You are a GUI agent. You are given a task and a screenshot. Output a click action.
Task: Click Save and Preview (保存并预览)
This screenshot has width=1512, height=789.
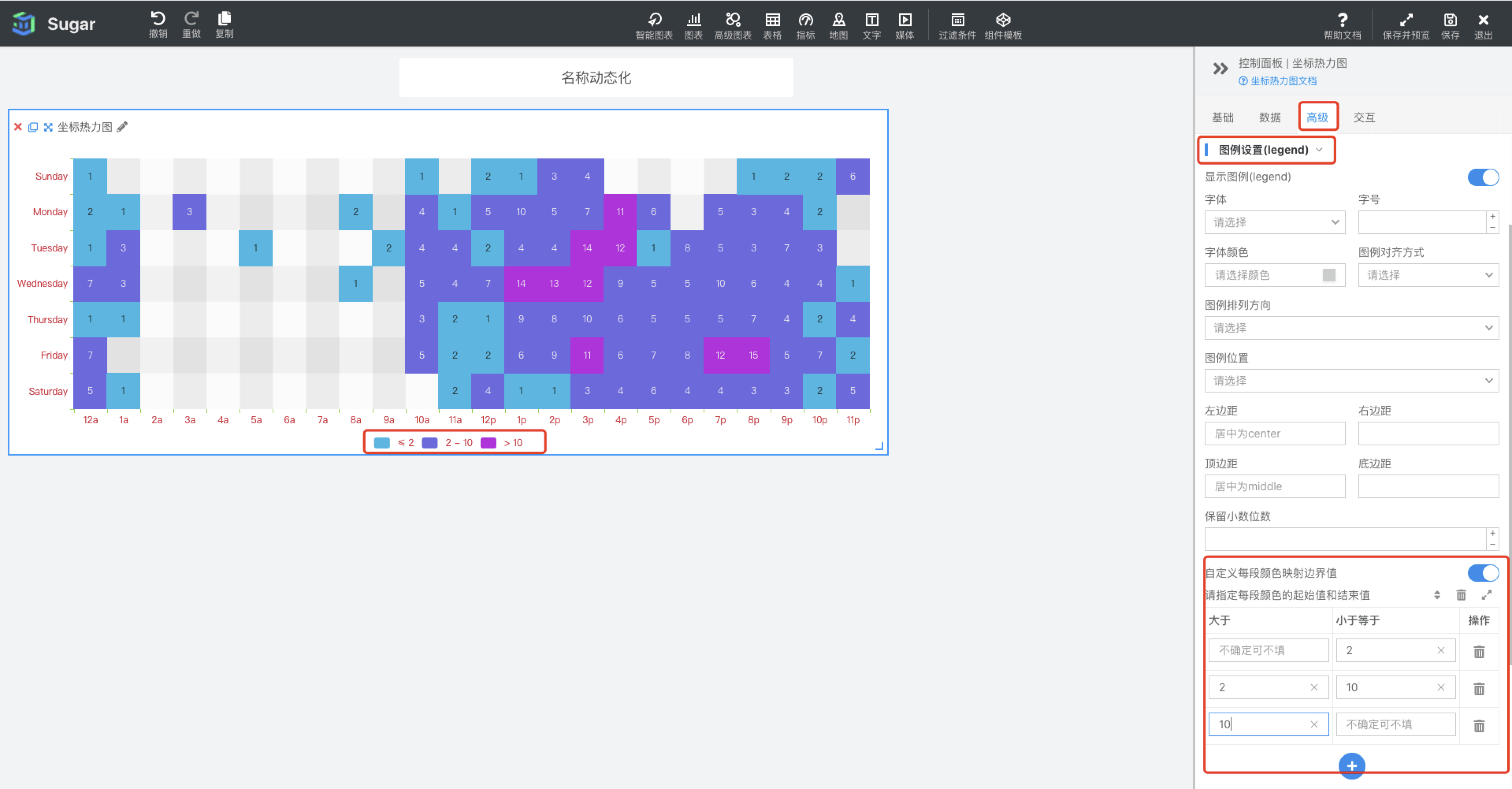tap(1406, 26)
